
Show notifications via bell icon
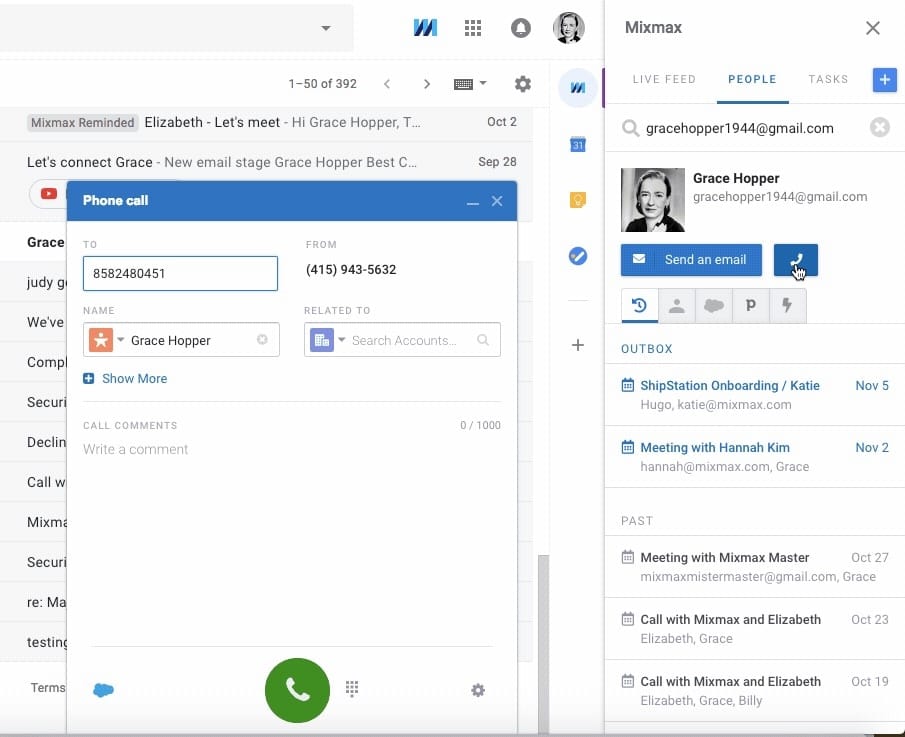coord(521,28)
